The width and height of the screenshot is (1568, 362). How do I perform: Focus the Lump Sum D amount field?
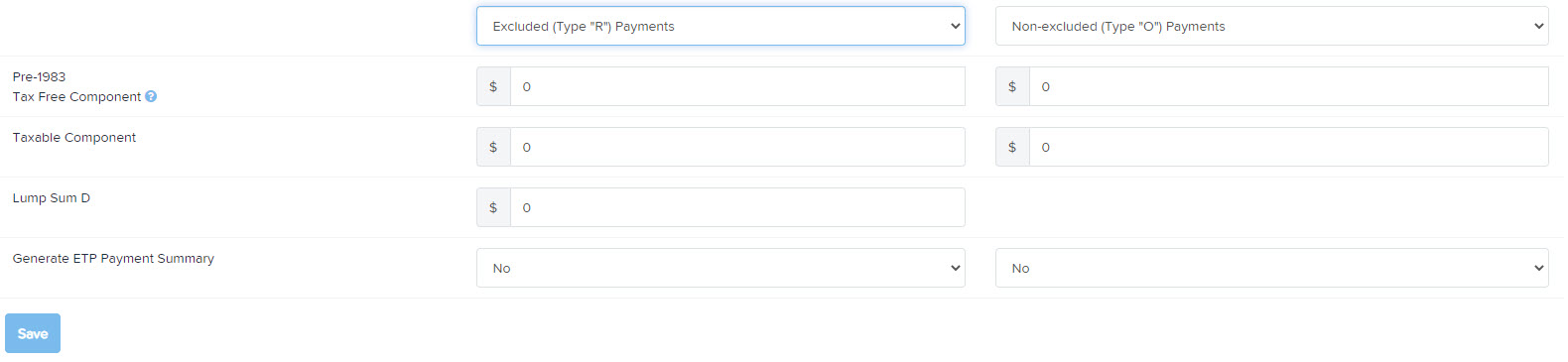coord(737,207)
